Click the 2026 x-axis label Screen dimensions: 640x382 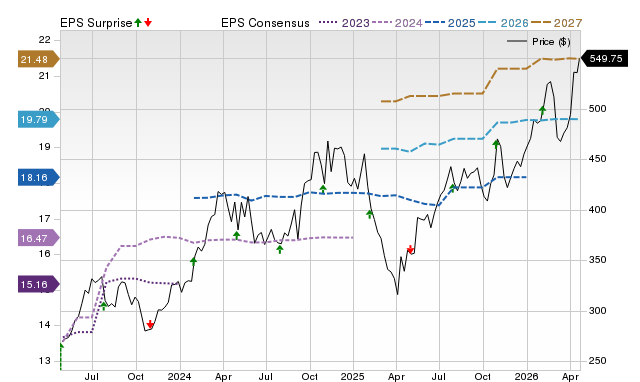[527, 376]
